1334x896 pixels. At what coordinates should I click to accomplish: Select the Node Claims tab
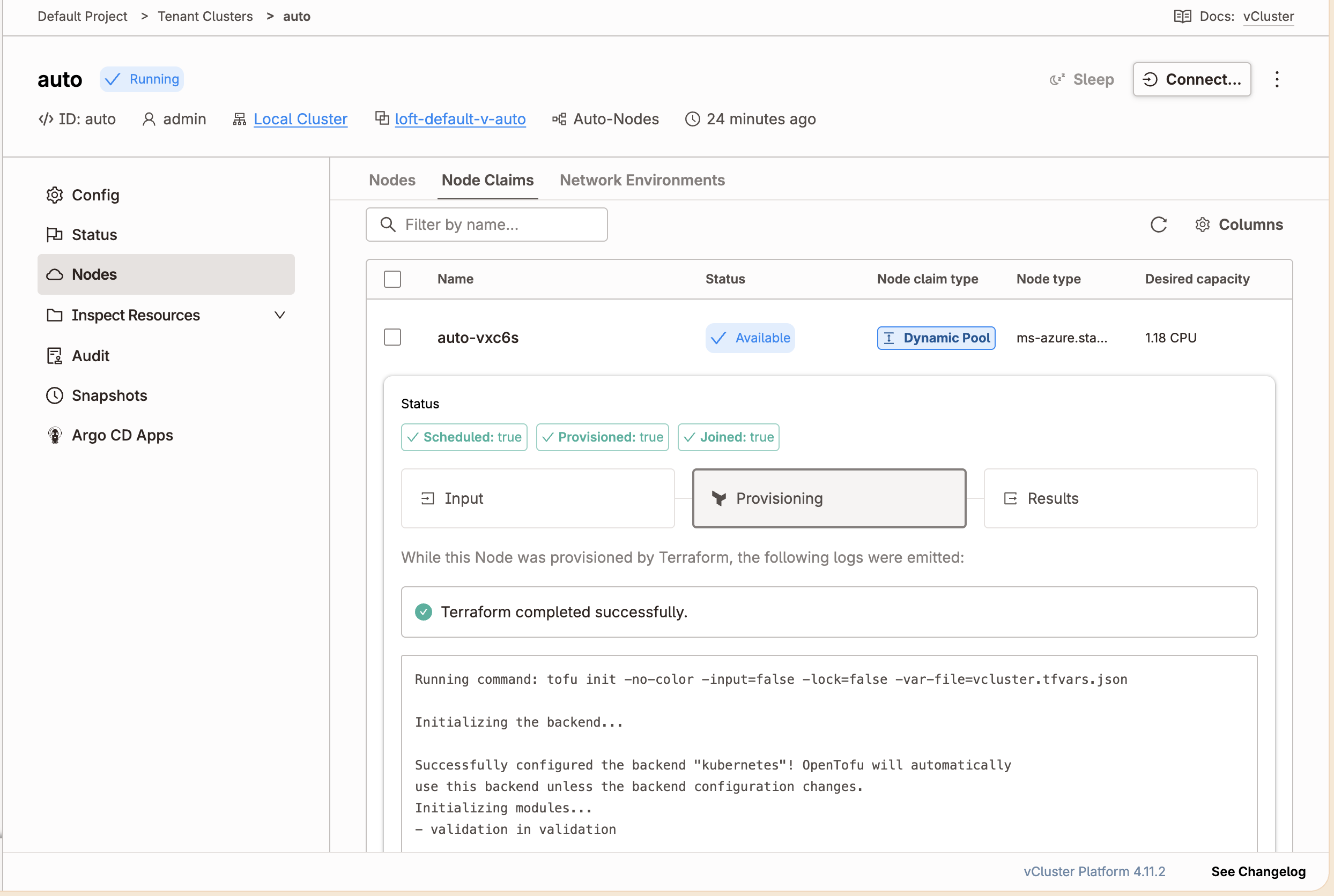click(487, 180)
